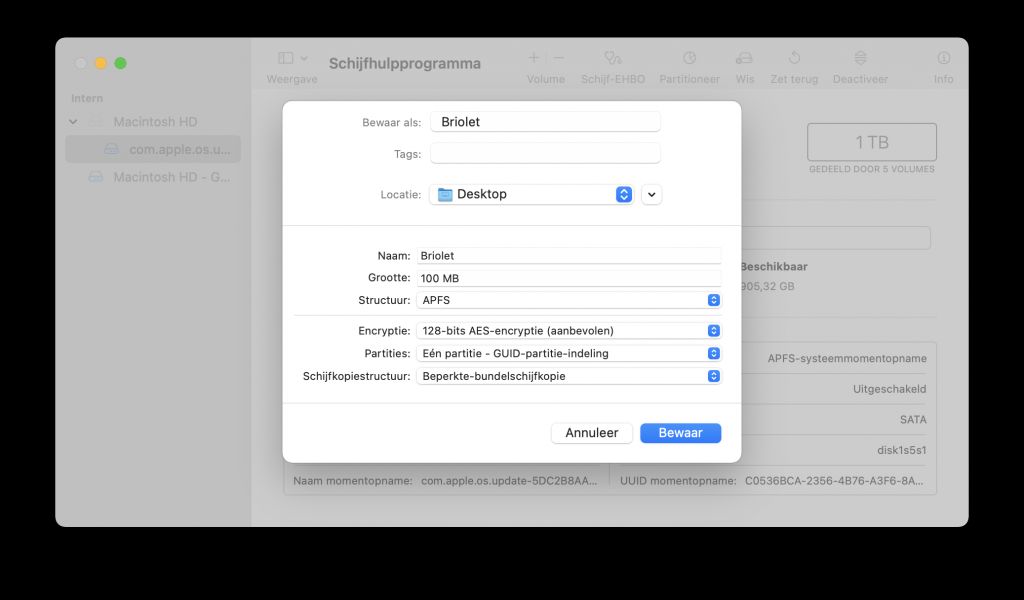Click the add Volume plus icon
The image size is (1024, 600).
[x=534, y=57]
